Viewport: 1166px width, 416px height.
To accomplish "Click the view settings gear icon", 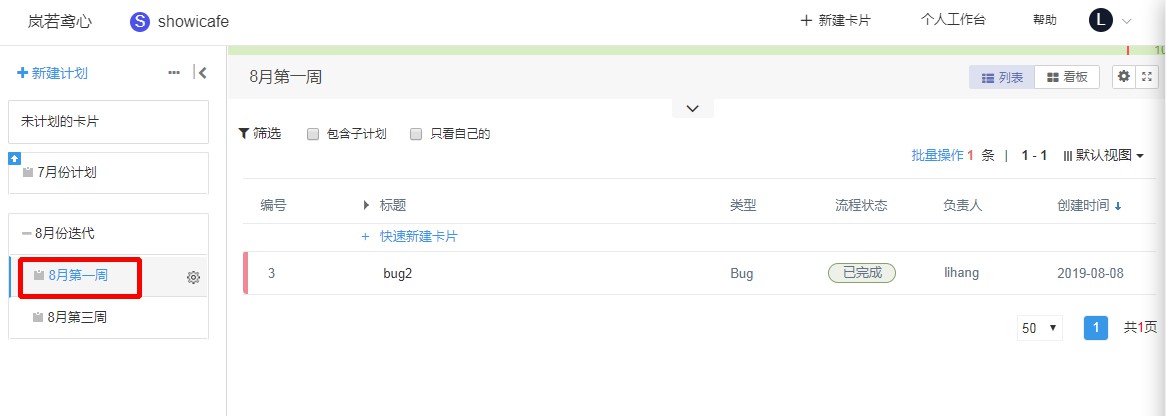I will click(x=1124, y=77).
